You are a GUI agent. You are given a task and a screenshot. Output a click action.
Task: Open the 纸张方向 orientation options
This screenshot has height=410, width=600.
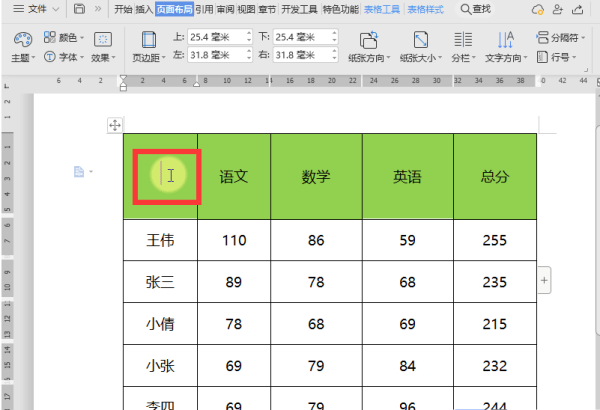(x=369, y=47)
